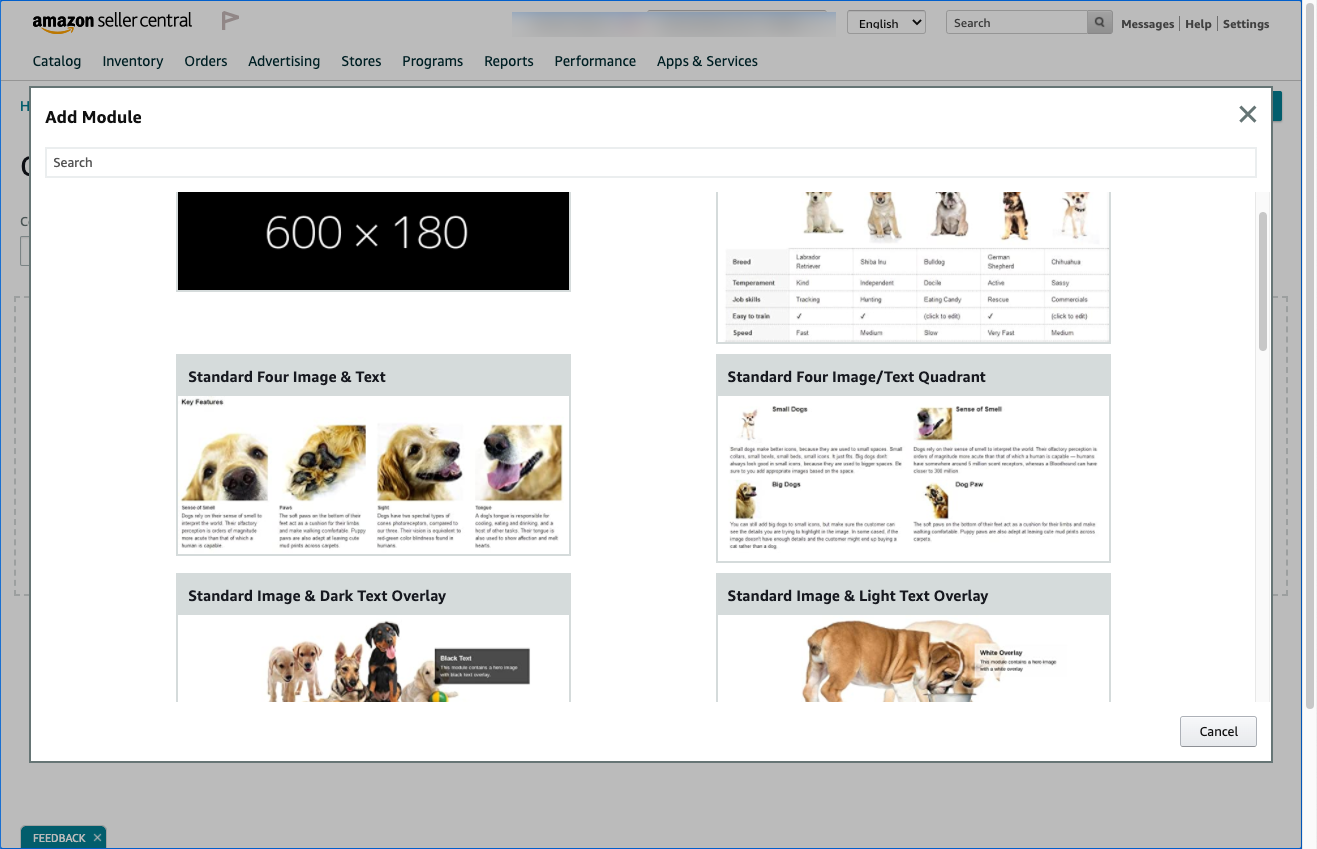
Task: Open the Apps & Services menu
Action: tap(707, 61)
